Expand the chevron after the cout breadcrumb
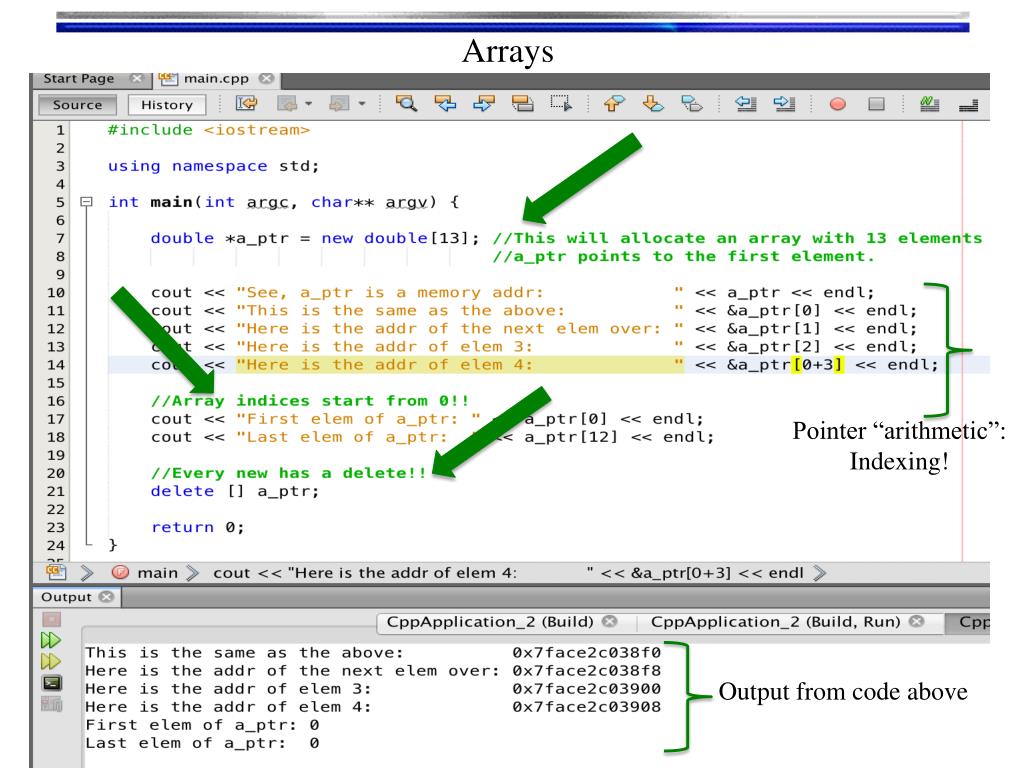 (x=820, y=573)
